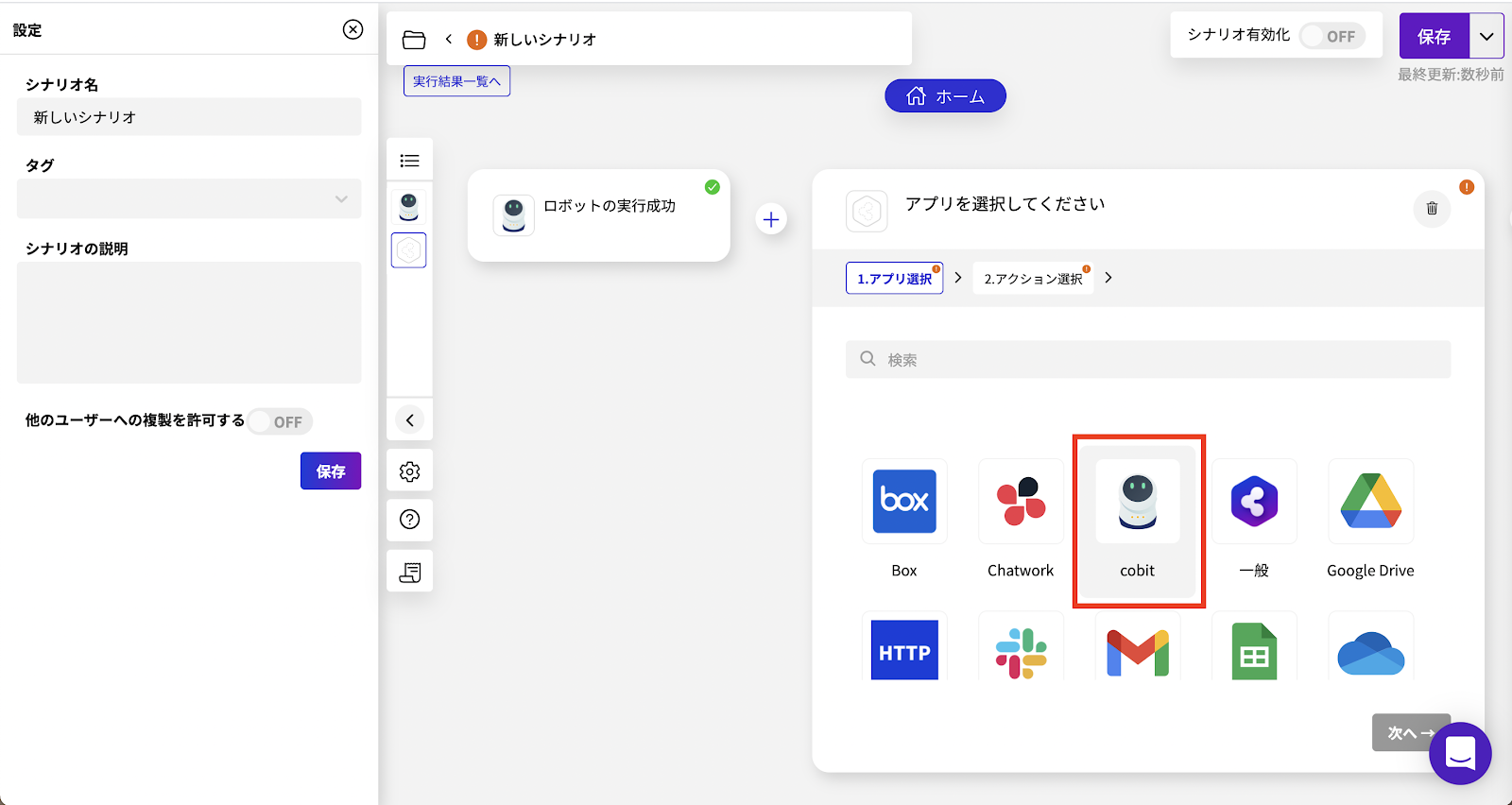The image size is (1512, 805).
Task: Click the scenario description text area
Action: coord(189,322)
